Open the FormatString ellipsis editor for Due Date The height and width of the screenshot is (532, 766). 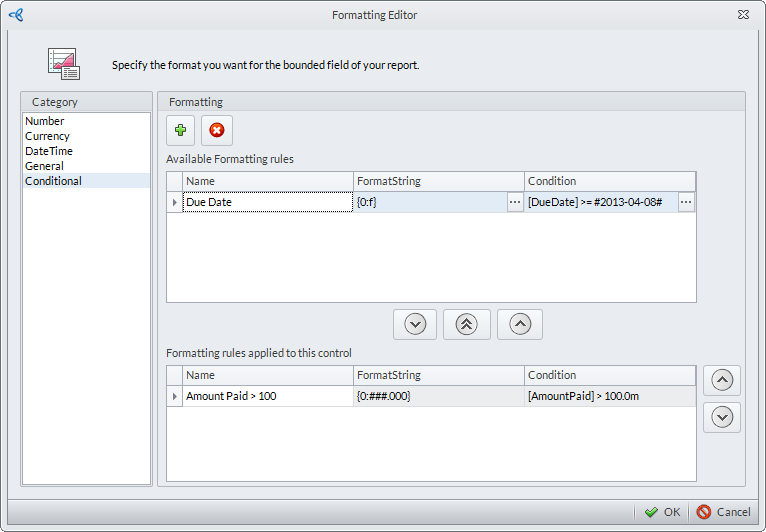pos(515,202)
